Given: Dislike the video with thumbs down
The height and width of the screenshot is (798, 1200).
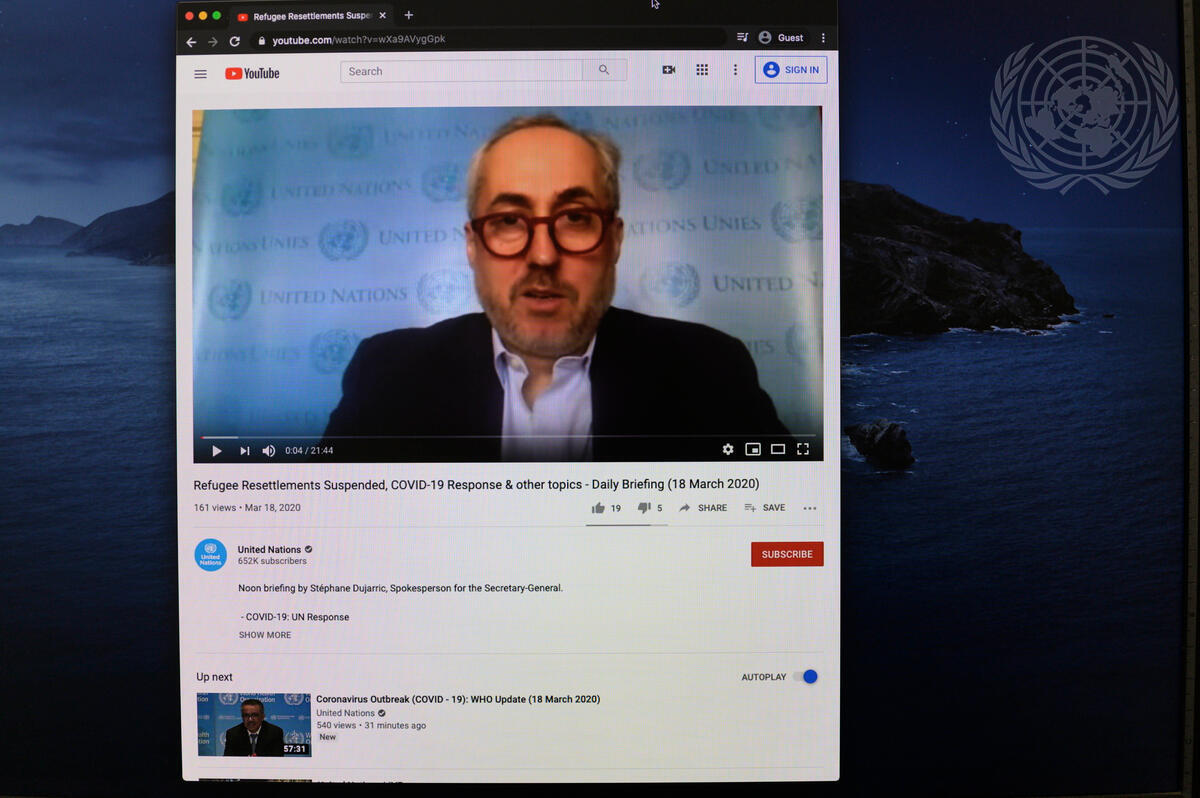Looking at the screenshot, I should click(644, 508).
